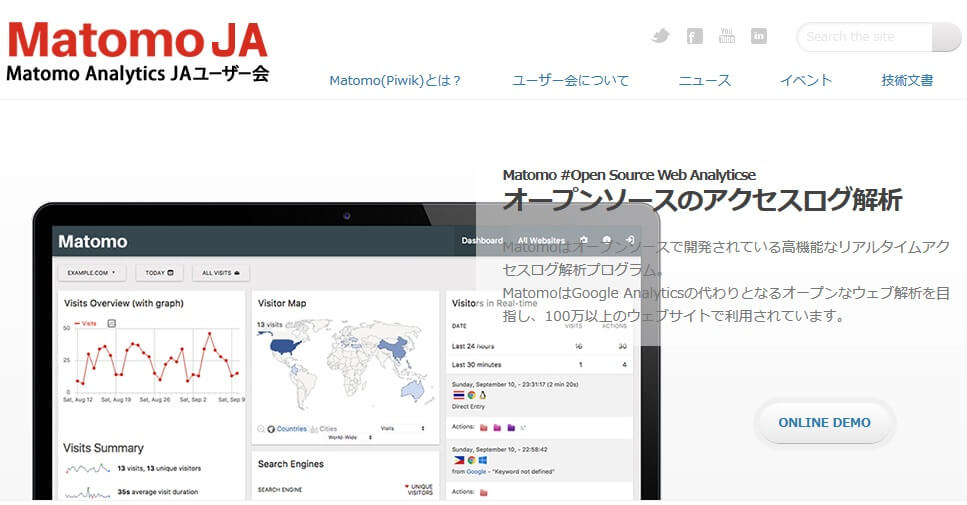The width and height of the screenshot is (967, 505).
Task: Click the dashboard screenshot laptop image
Action: pyautogui.click(x=346, y=351)
